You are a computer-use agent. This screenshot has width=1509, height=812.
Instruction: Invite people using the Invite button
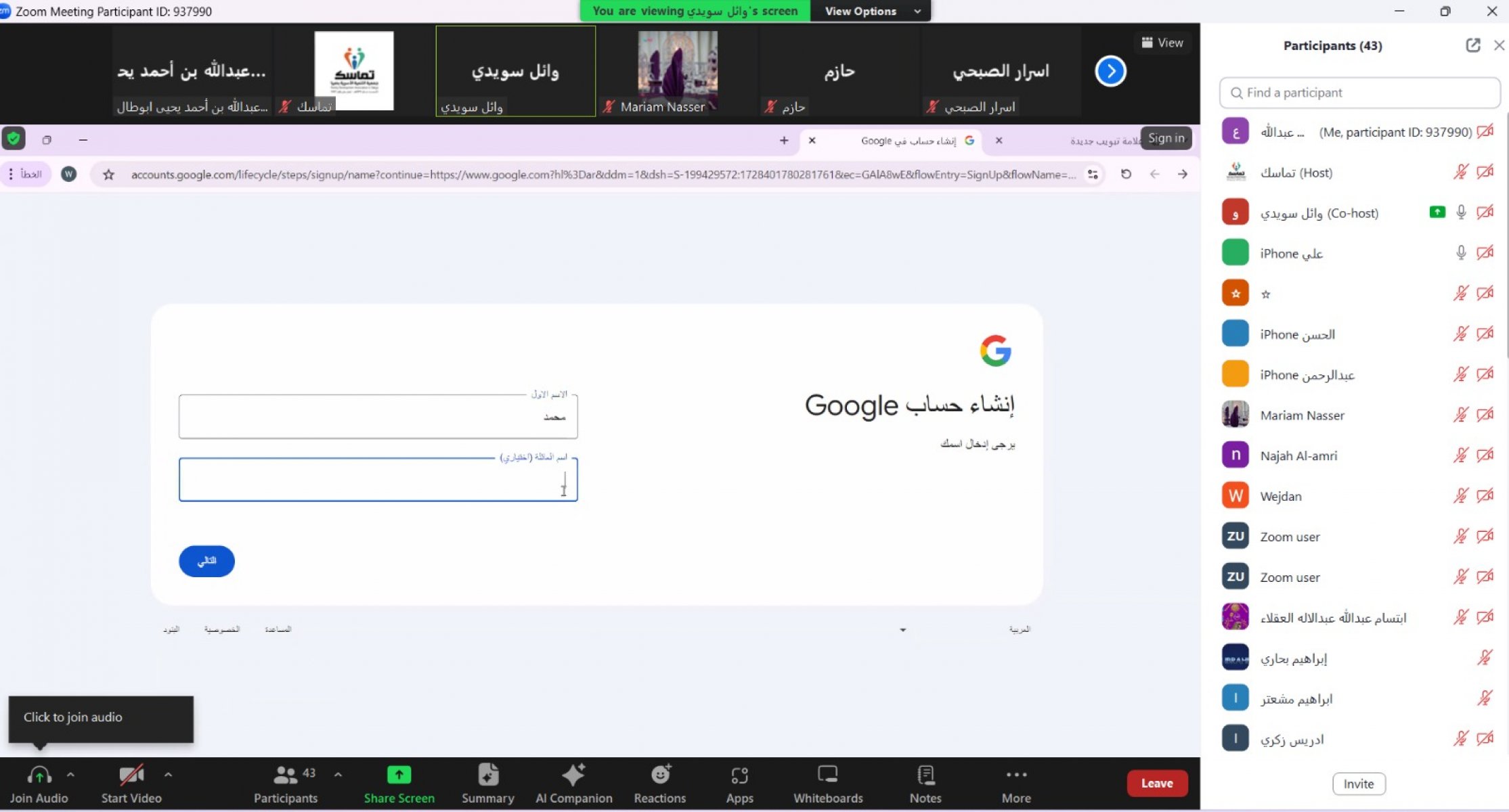1359,784
